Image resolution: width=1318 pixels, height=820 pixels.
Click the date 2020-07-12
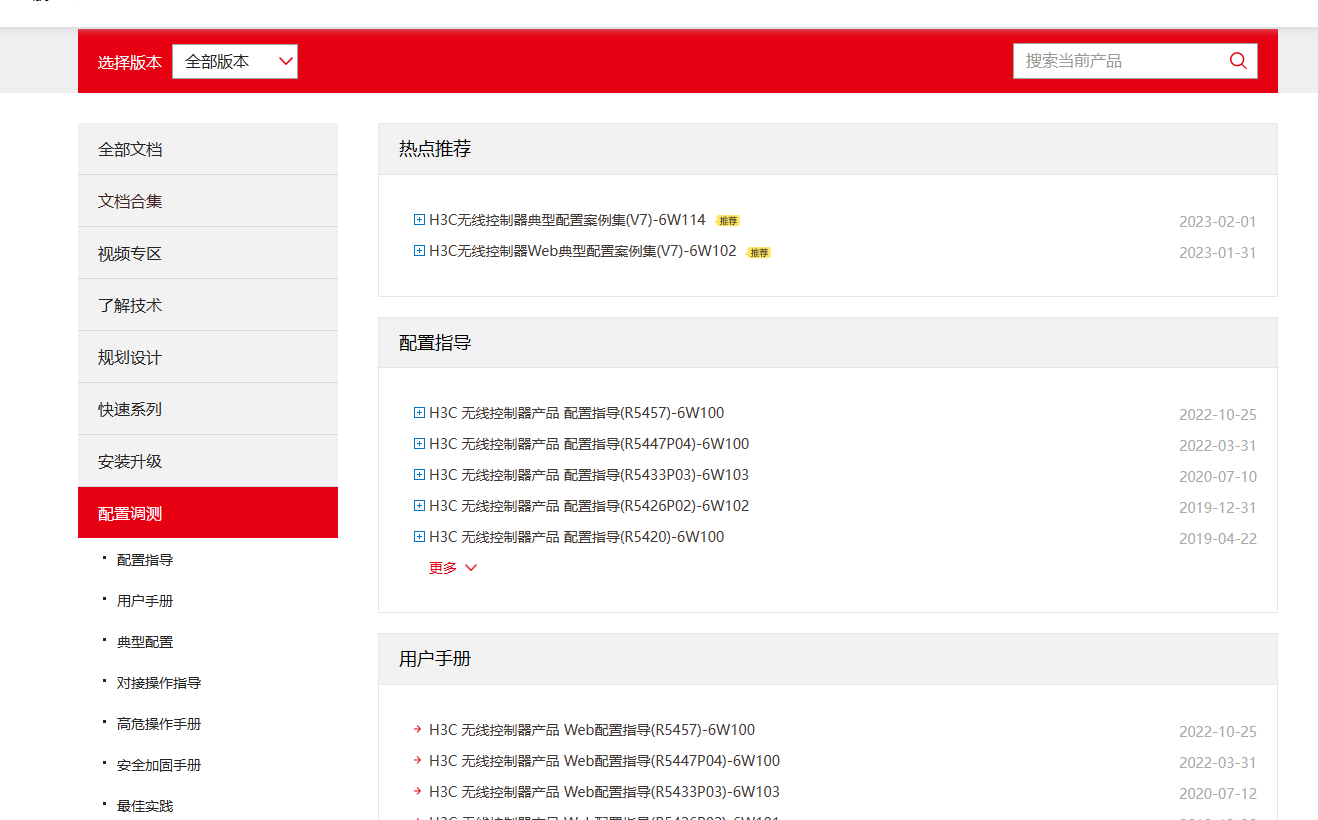1218,794
